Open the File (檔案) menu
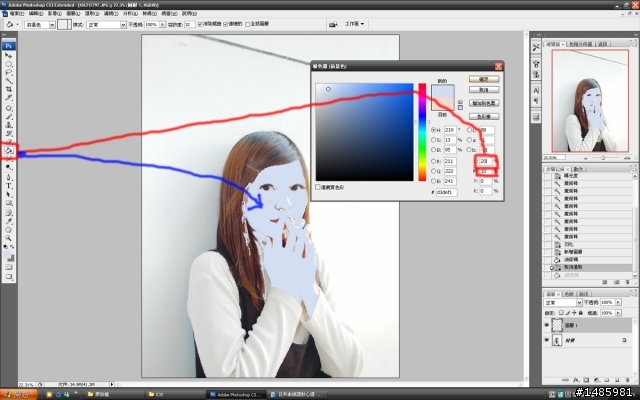Viewport: 640px width, 400px height. (16, 13)
